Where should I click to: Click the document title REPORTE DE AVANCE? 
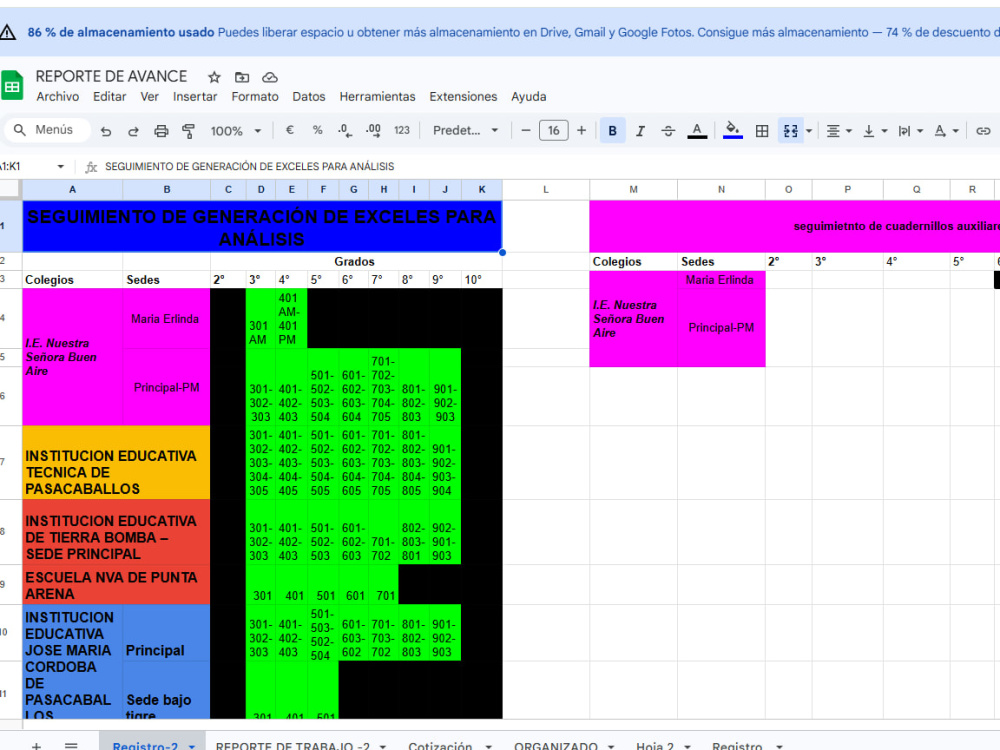point(111,76)
